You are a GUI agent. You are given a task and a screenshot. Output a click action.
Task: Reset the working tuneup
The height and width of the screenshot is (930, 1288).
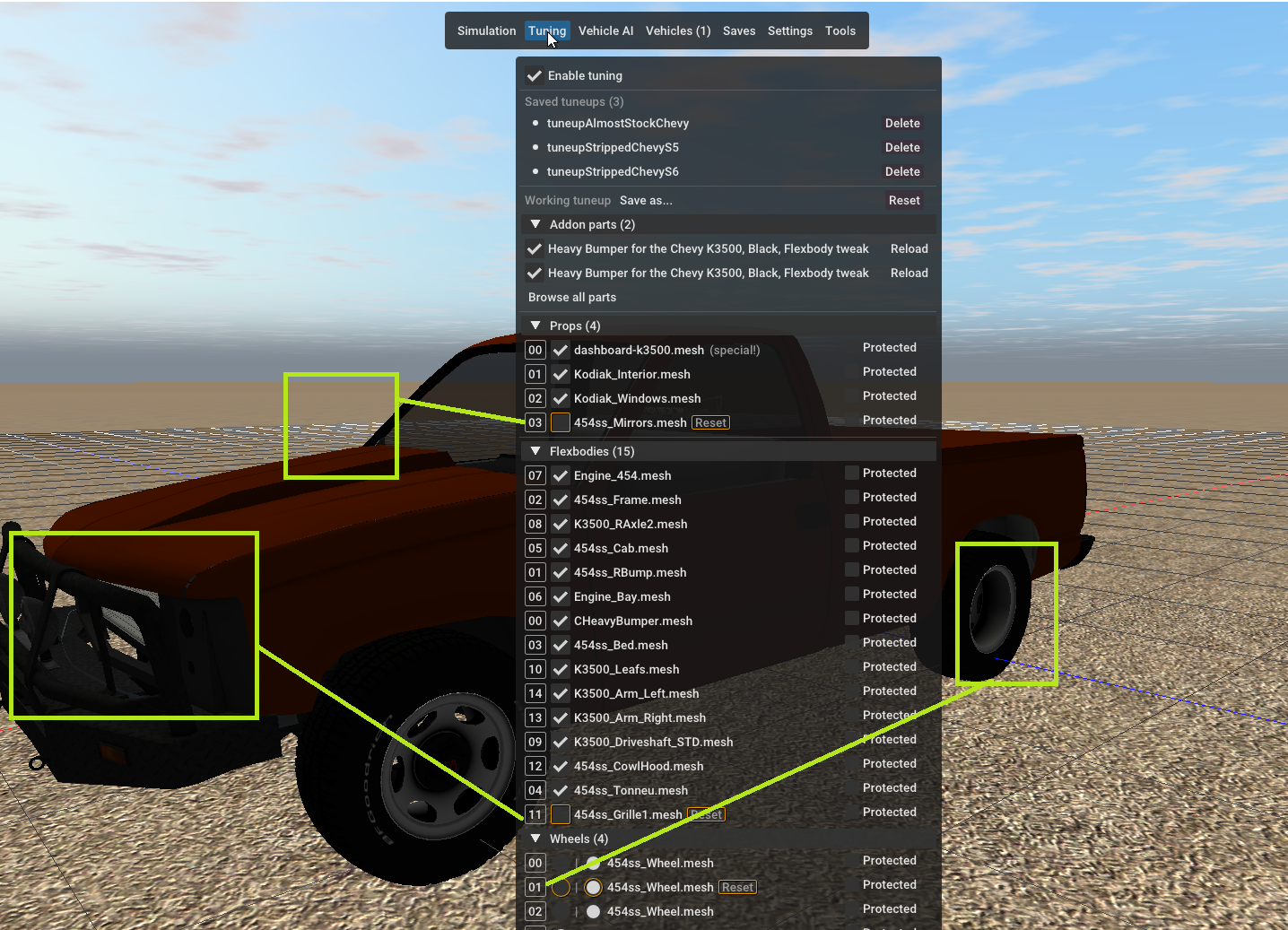point(903,201)
